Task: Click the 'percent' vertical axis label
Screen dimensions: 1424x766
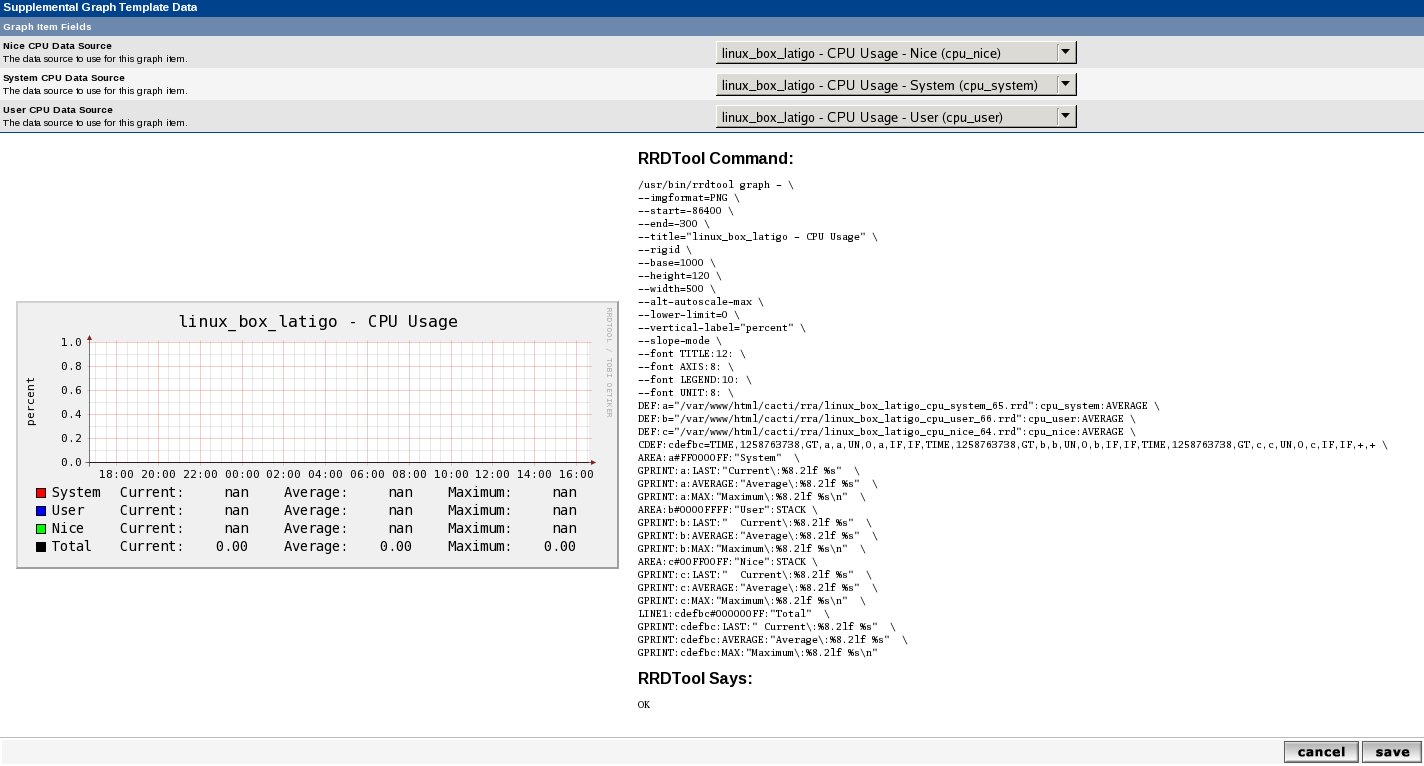Action: 31,402
